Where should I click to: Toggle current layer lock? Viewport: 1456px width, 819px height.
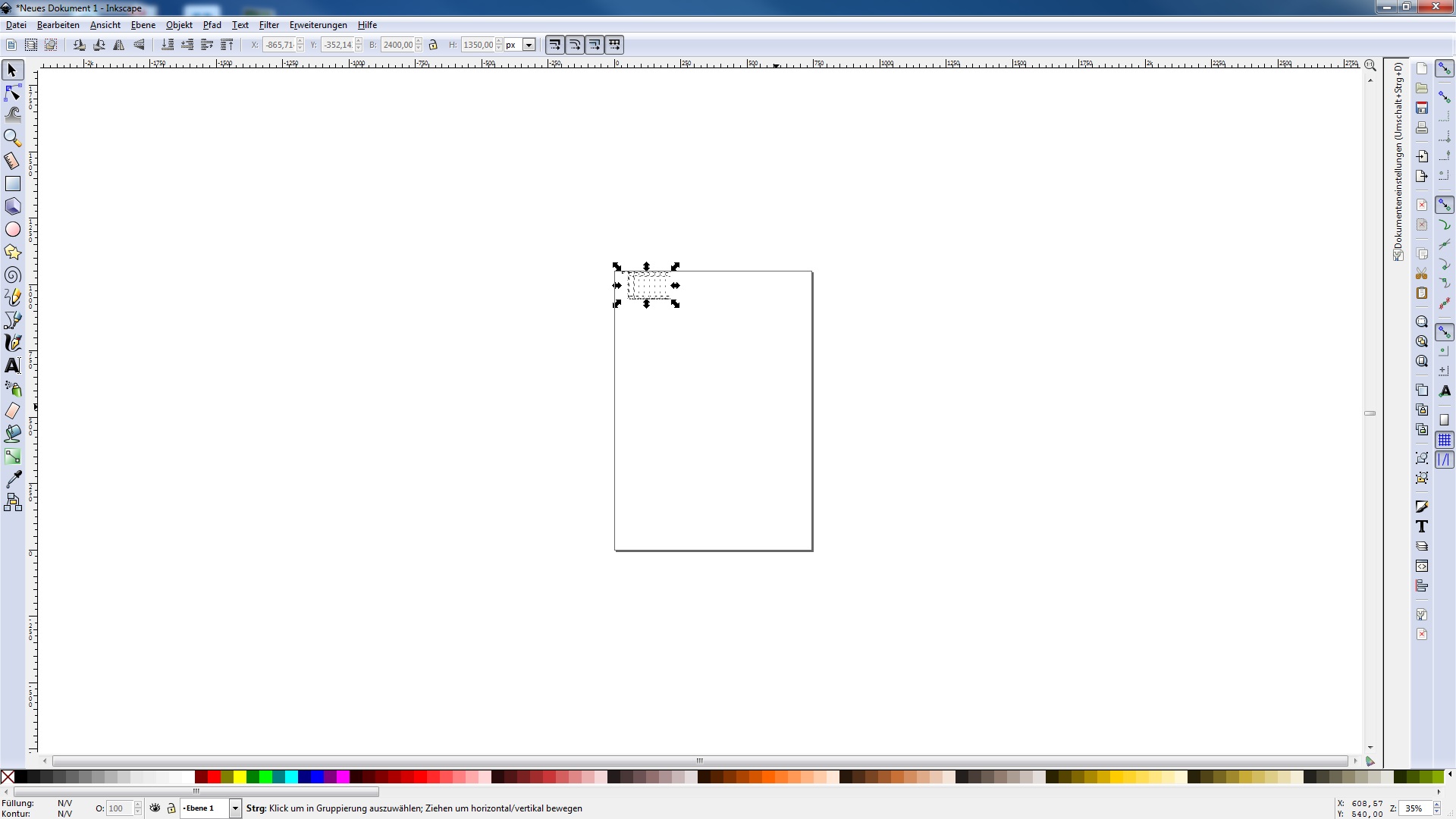coord(171,808)
